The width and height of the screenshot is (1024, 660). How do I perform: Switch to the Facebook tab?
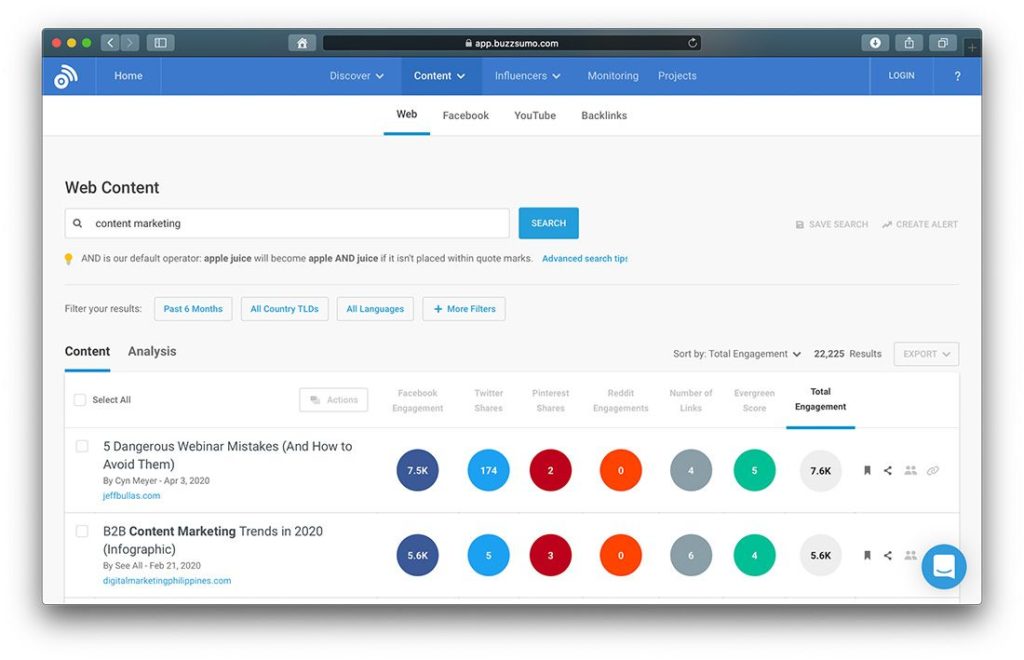pyautogui.click(x=466, y=116)
